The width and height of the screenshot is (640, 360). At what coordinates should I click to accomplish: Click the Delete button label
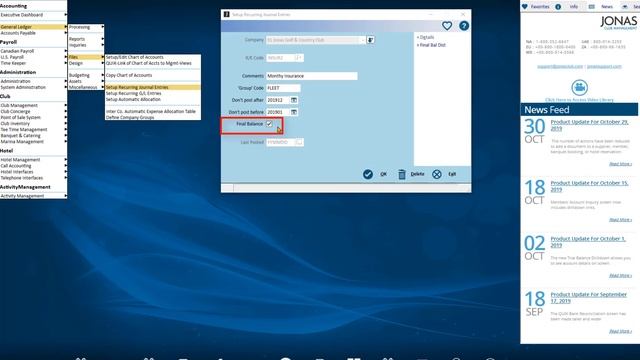[x=417, y=174]
